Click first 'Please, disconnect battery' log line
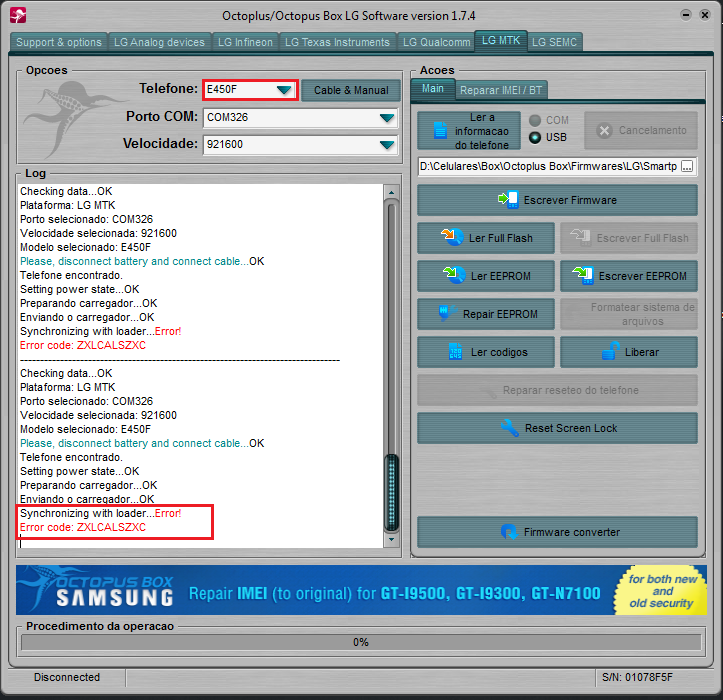 pyautogui.click(x=142, y=261)
